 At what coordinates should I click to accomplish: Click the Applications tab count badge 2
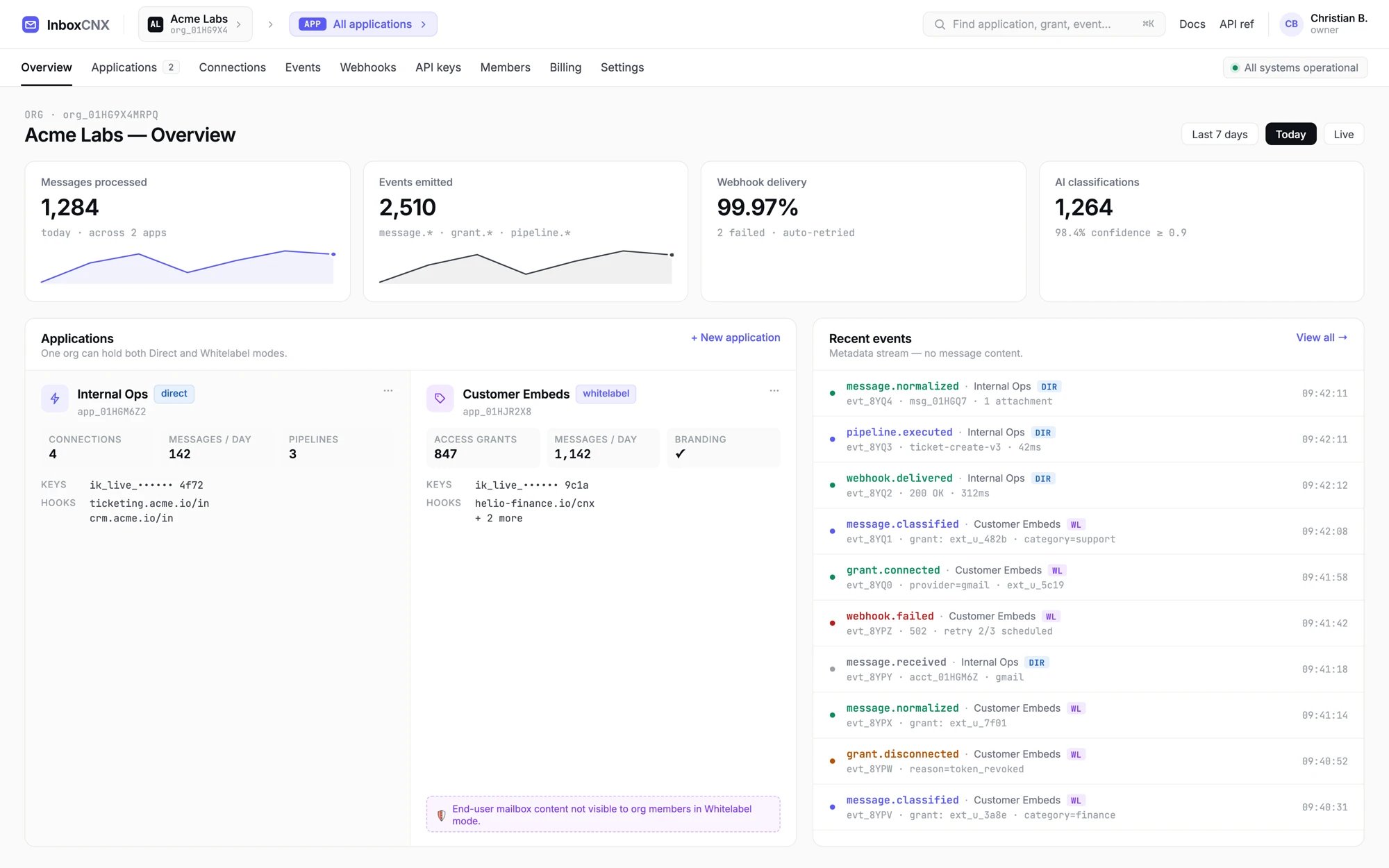(171, 67)
